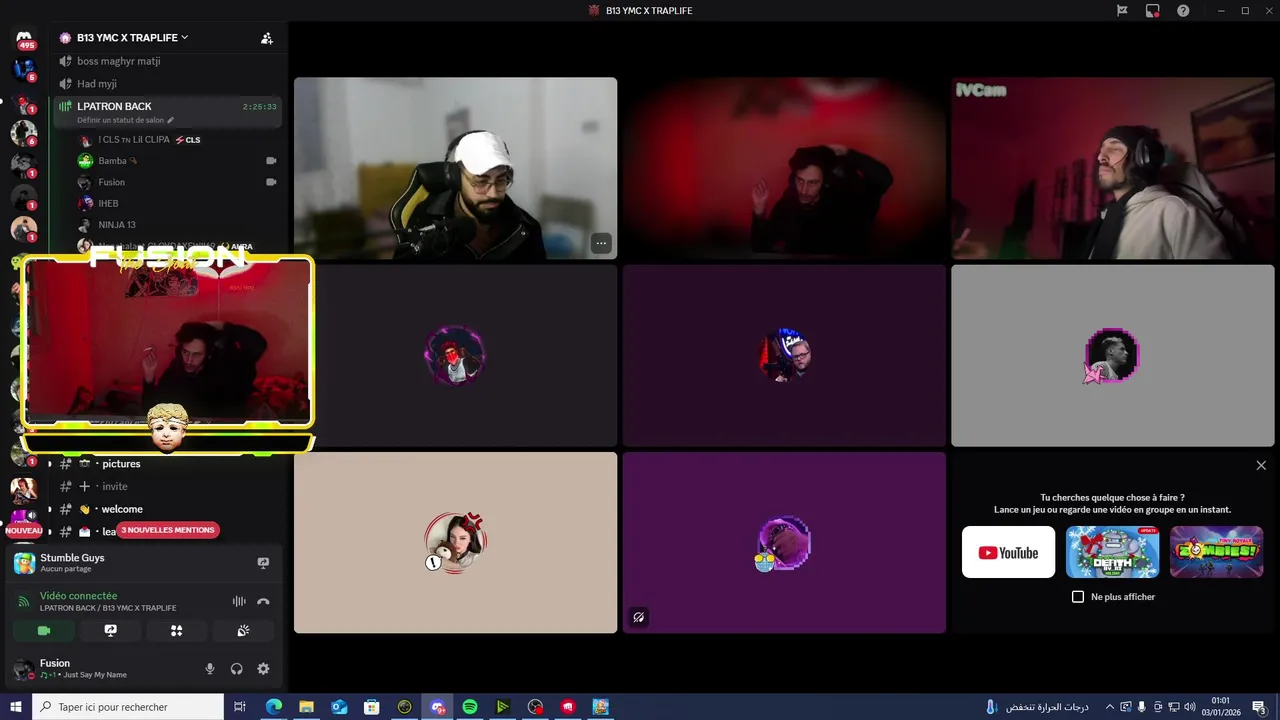Disconnect from voice call with phone icon
This screenshot has height=720, width=1280.
point(263,601)
